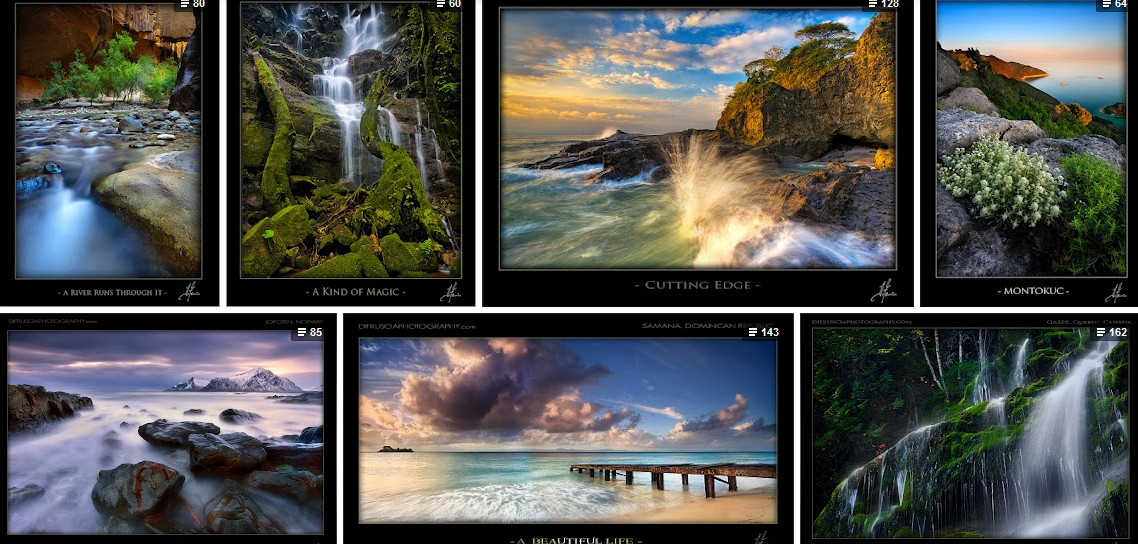This screenshot has height=544, width=1138.
Task: Click the 80 comments badge icon
Action: pos(191,4)
